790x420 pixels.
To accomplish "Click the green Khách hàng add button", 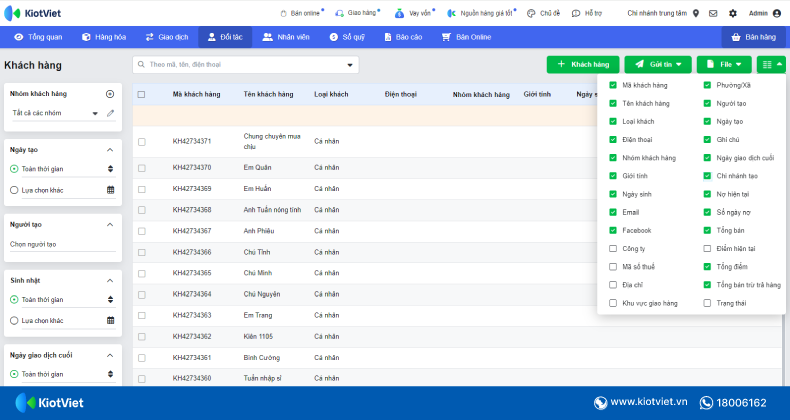I will point(583,64).
